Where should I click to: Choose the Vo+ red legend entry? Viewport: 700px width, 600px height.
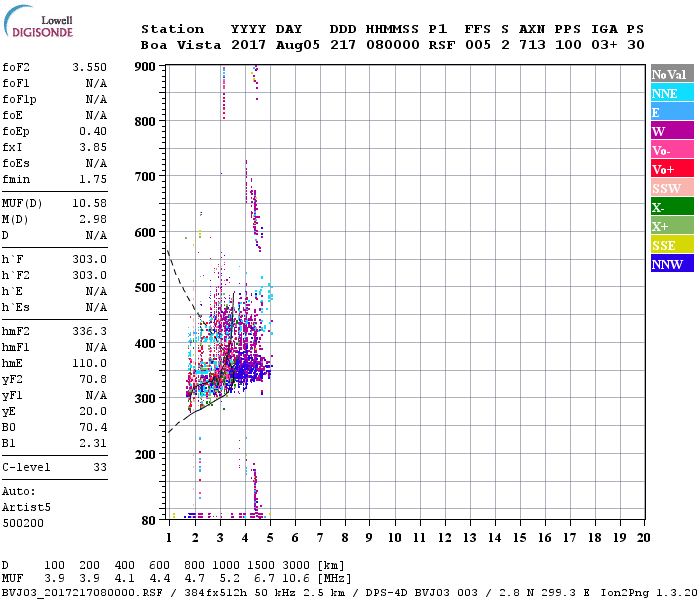click(671, 169)
